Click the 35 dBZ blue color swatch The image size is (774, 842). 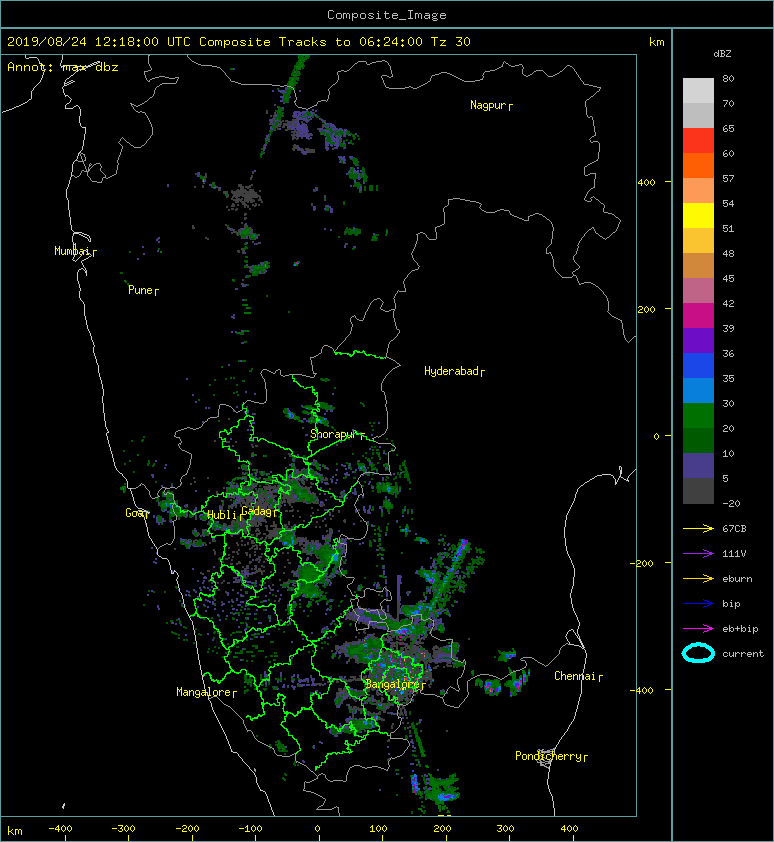click(x=698, y=365)
